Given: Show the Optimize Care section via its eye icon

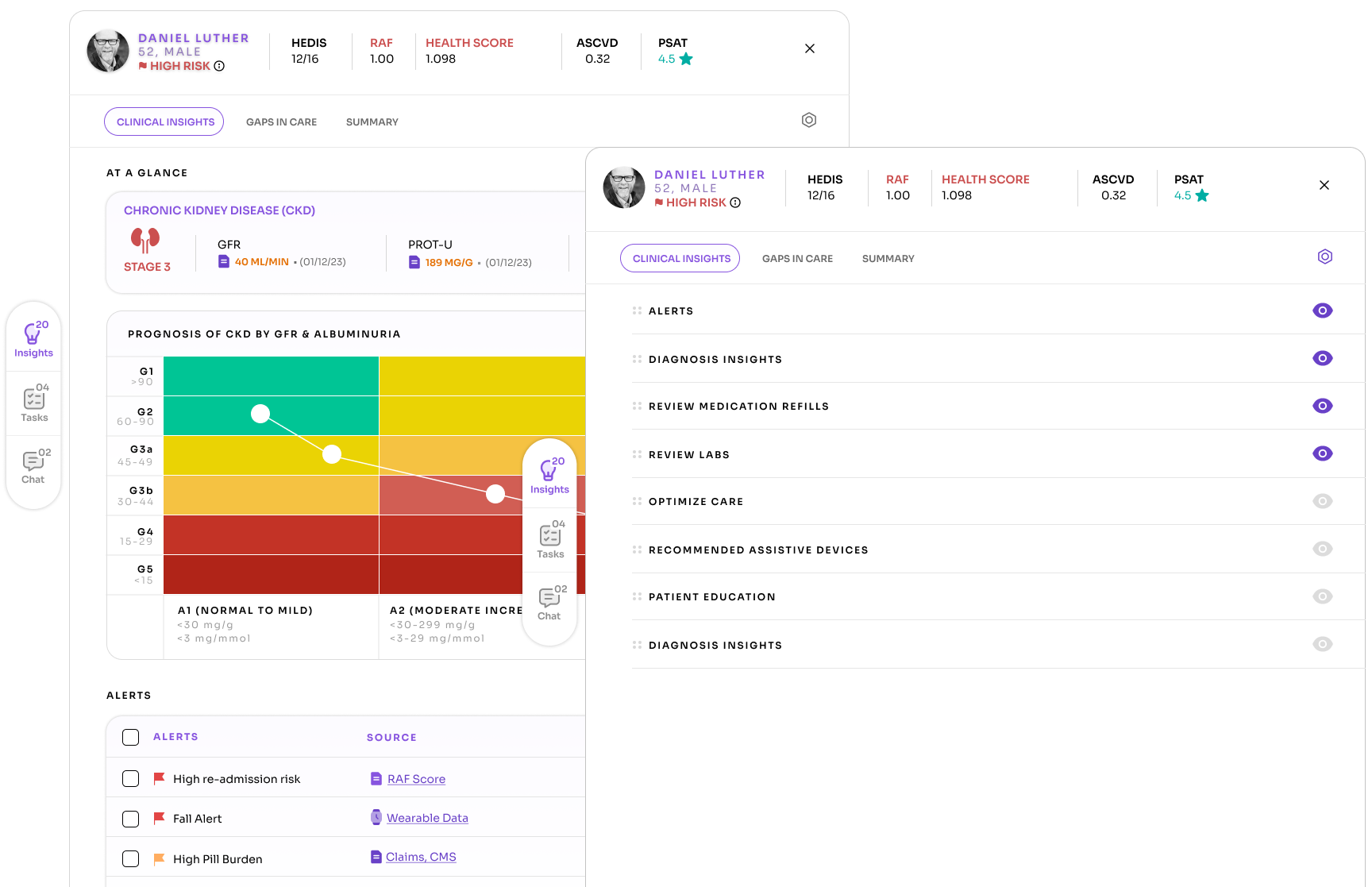Looking at the screenshot, I should click(x=1322, y=501).
